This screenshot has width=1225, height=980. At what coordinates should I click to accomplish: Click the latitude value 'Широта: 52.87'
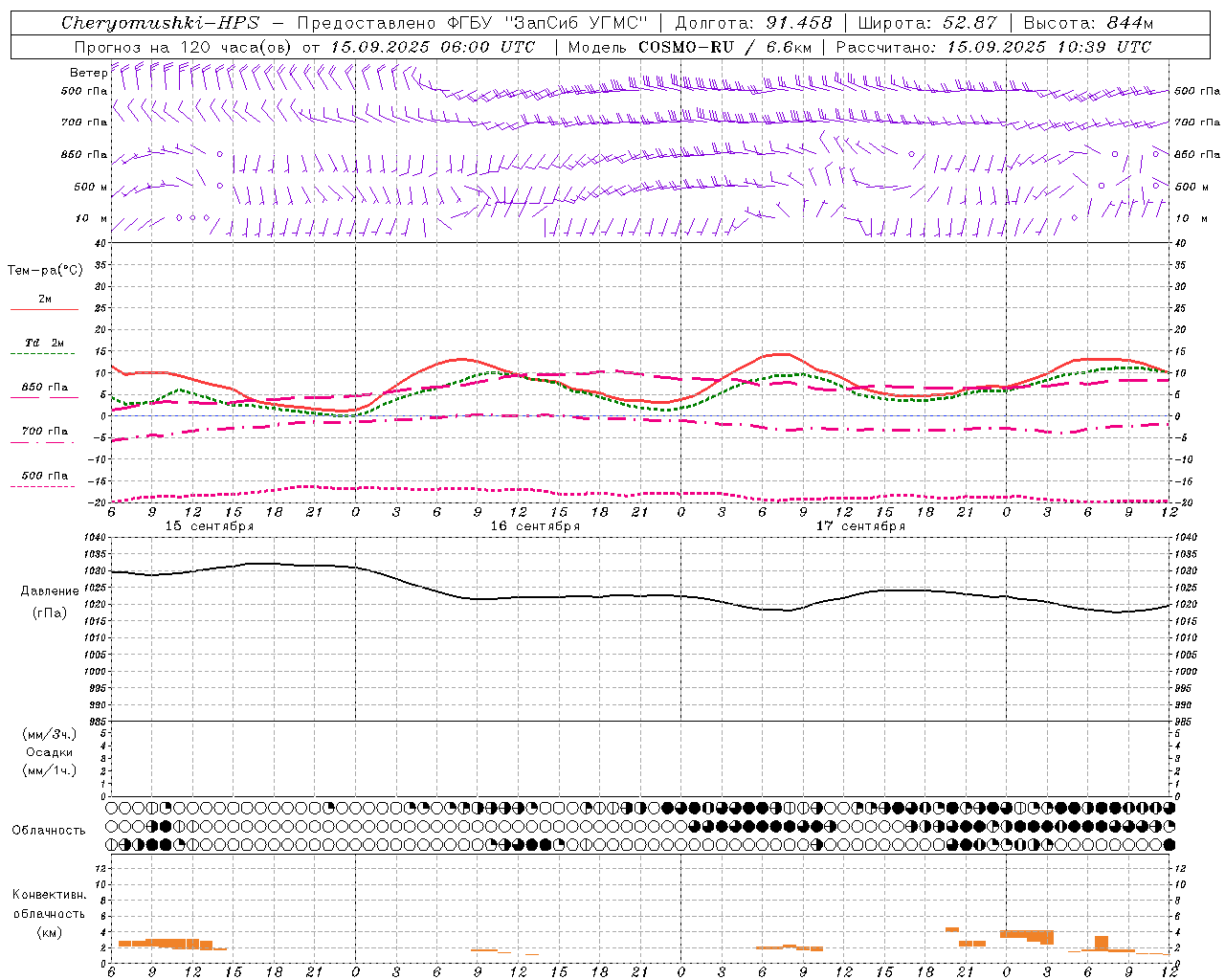927,23
